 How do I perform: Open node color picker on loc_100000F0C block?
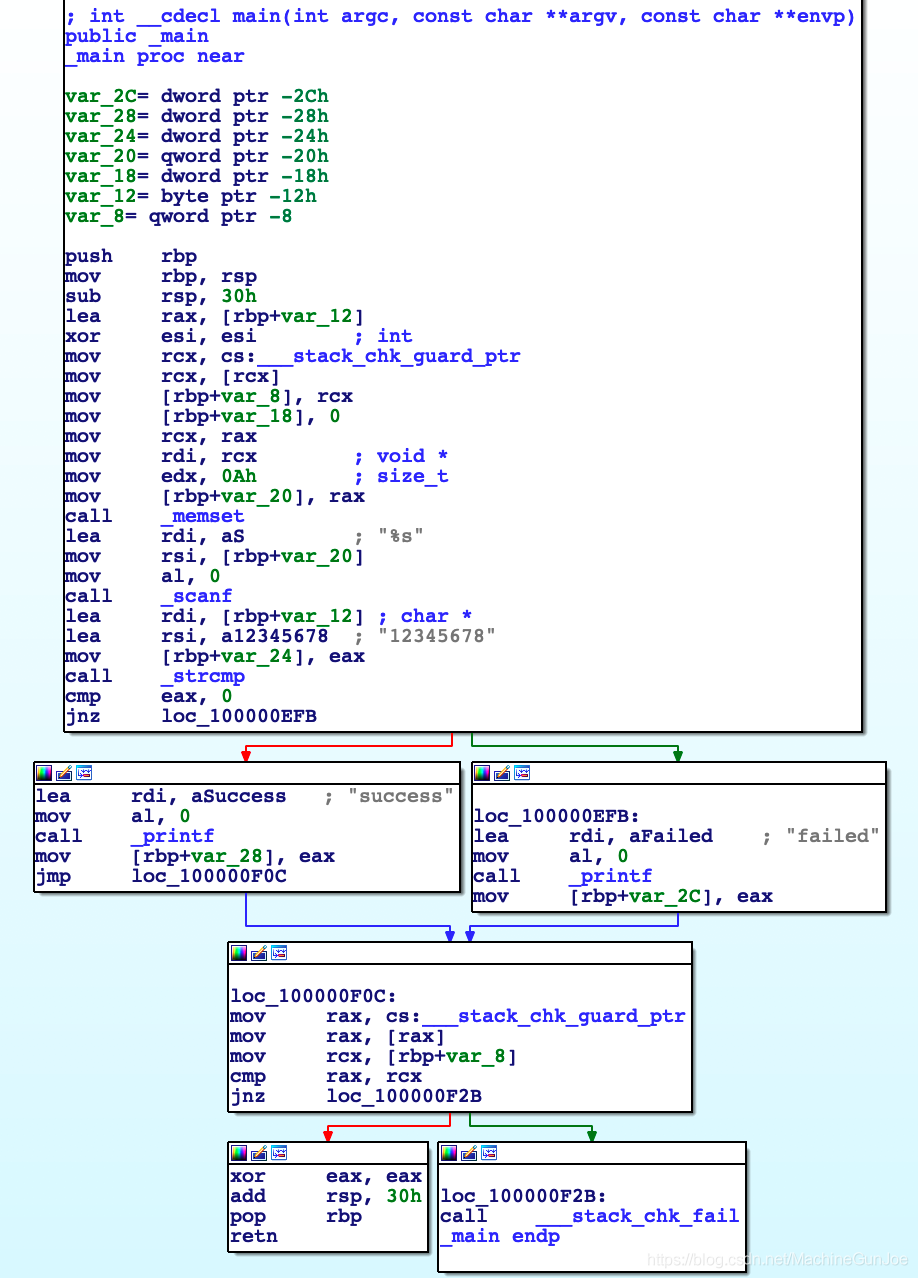coord(238,953)
